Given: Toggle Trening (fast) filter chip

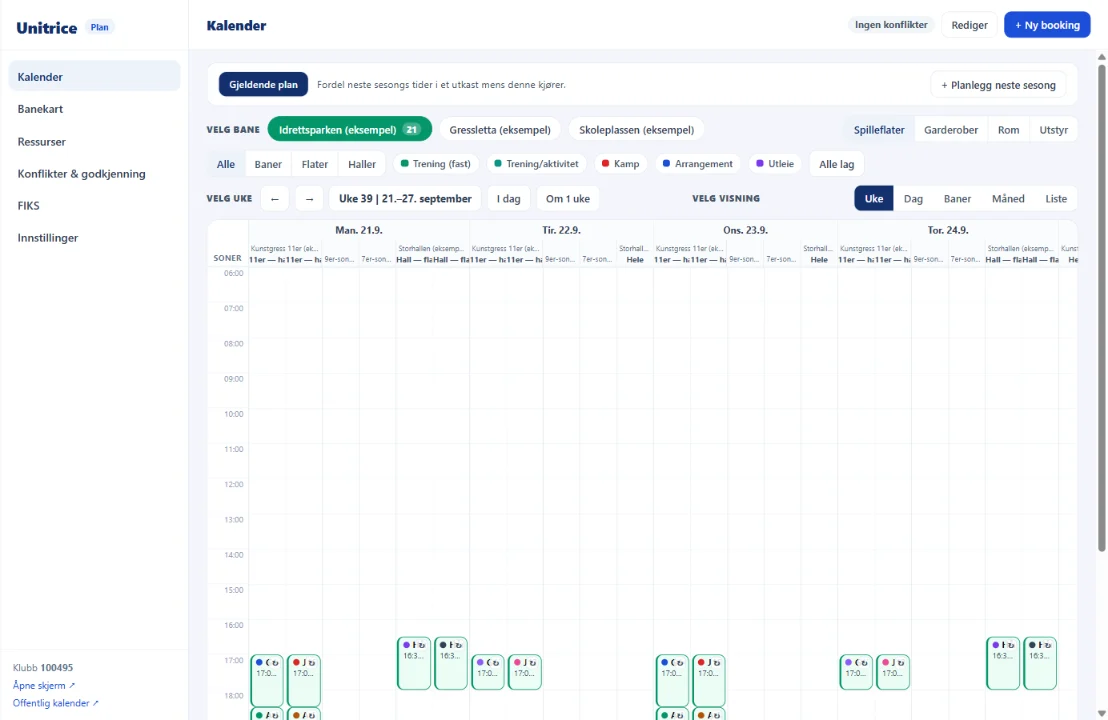Looking at the screenshot, I should click(435, 164).
